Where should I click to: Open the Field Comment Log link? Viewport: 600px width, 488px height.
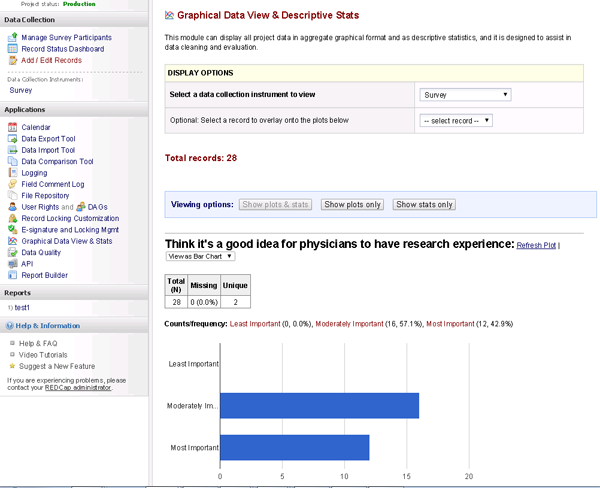tap(53, 184)
